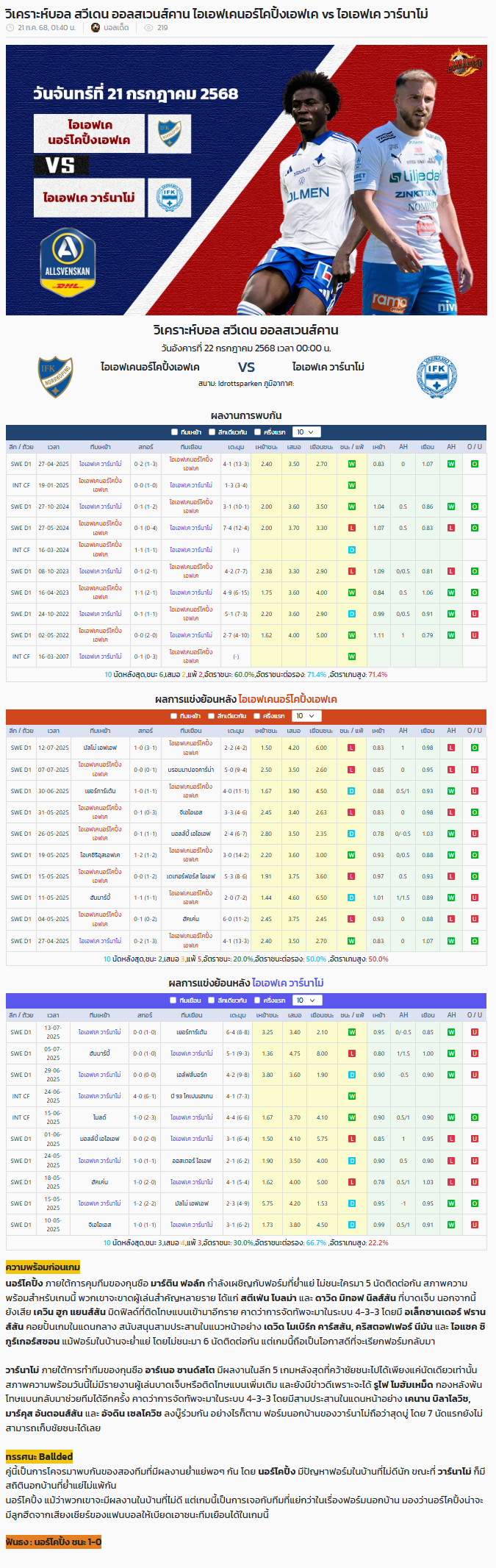Check ทีมเยือน box in Värnamo results table
Viewport: 496px width, 1568px height.
[175, 1000]
